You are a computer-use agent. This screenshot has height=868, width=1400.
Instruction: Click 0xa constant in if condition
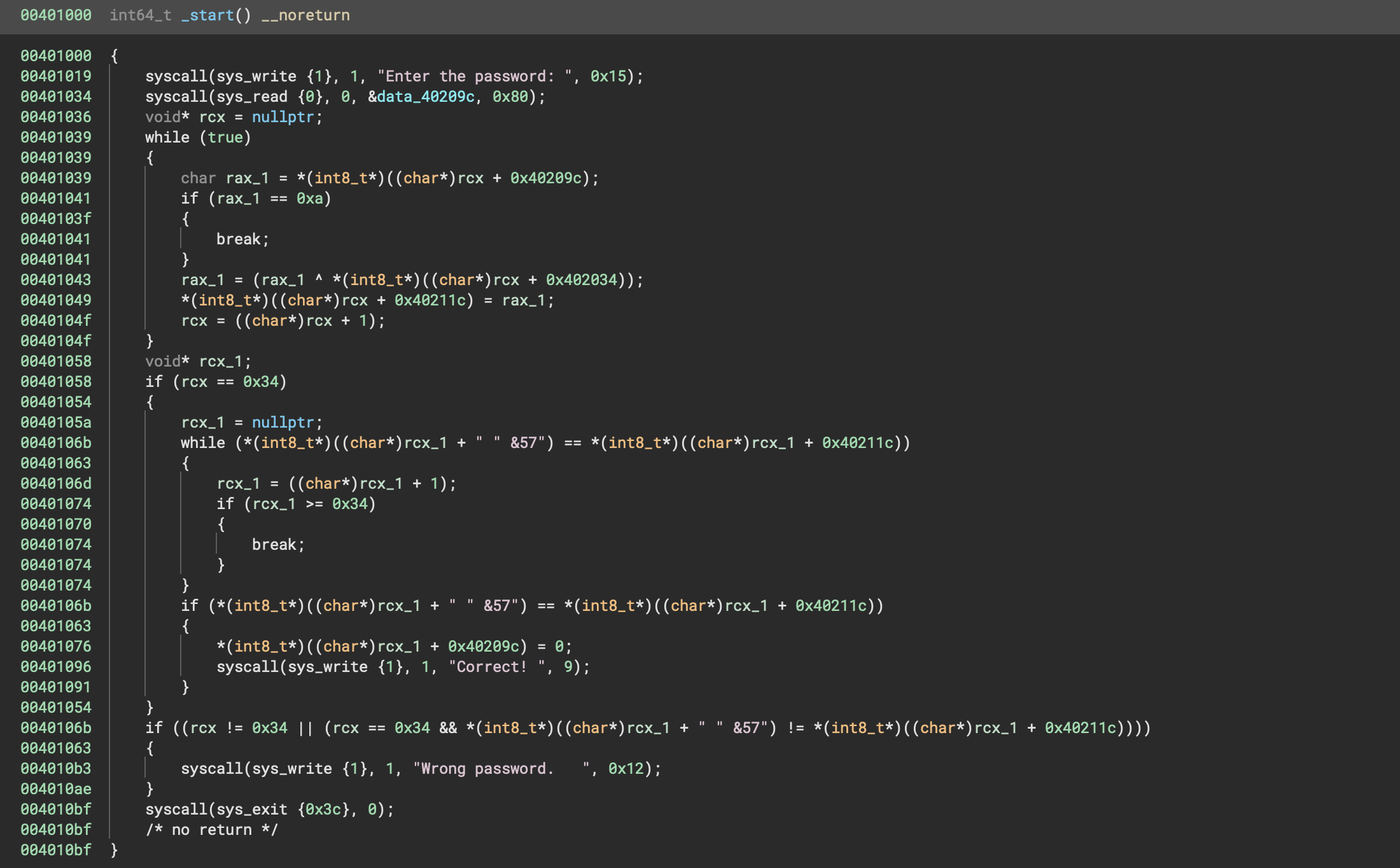click(x=310, y=199)
